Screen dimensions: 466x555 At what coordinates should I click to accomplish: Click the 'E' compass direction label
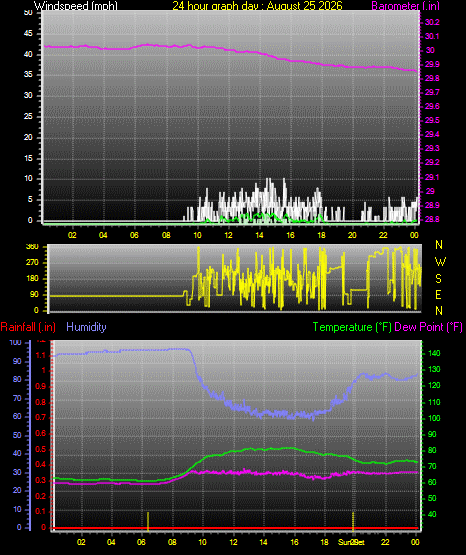[438, 294]
